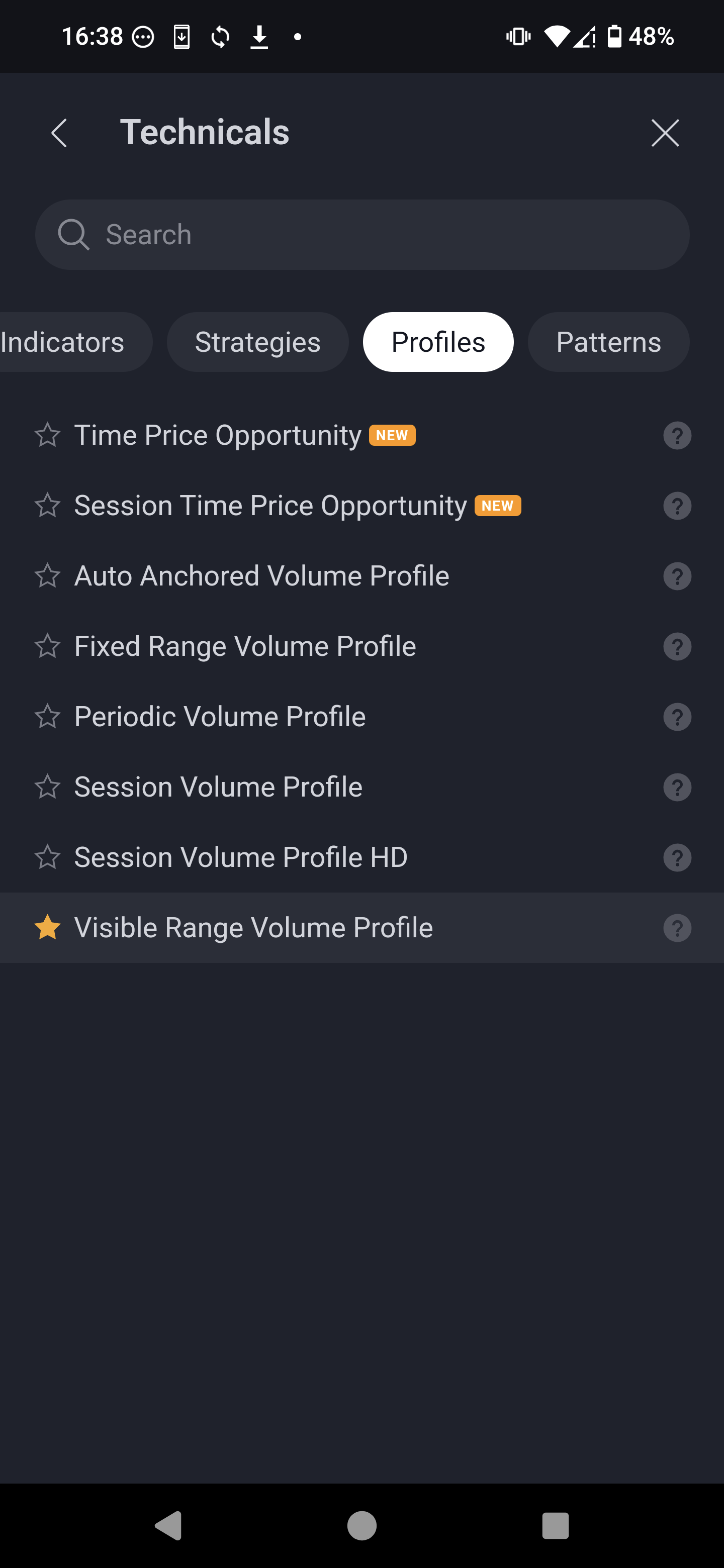Open help for Auto Anchored Volume Profile

coord(677,576)
